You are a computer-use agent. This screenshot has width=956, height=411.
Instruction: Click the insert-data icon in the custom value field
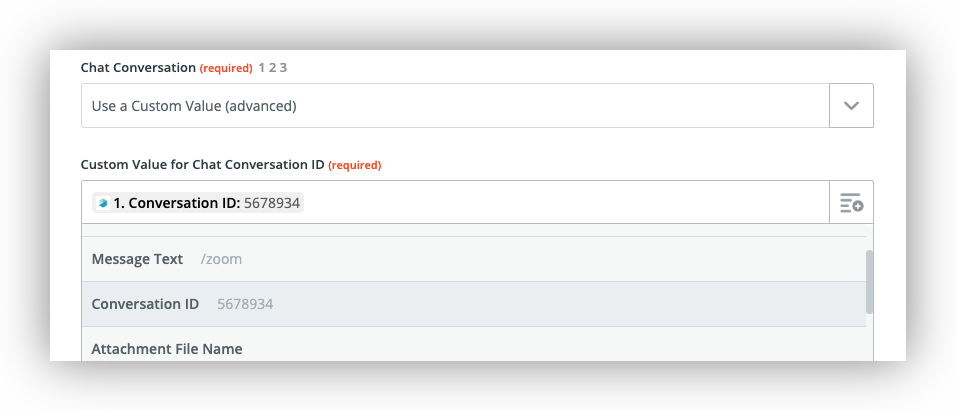(851, 203)
